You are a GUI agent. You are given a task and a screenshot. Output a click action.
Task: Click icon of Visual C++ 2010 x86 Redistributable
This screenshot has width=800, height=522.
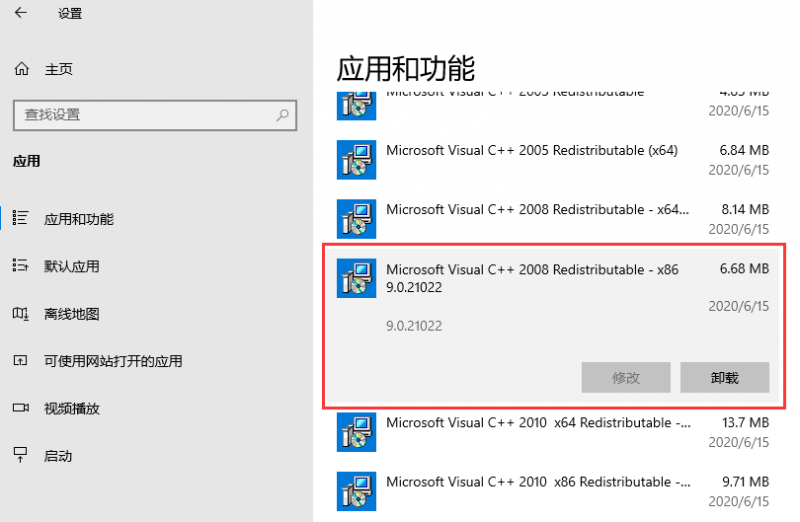point(356,491)
